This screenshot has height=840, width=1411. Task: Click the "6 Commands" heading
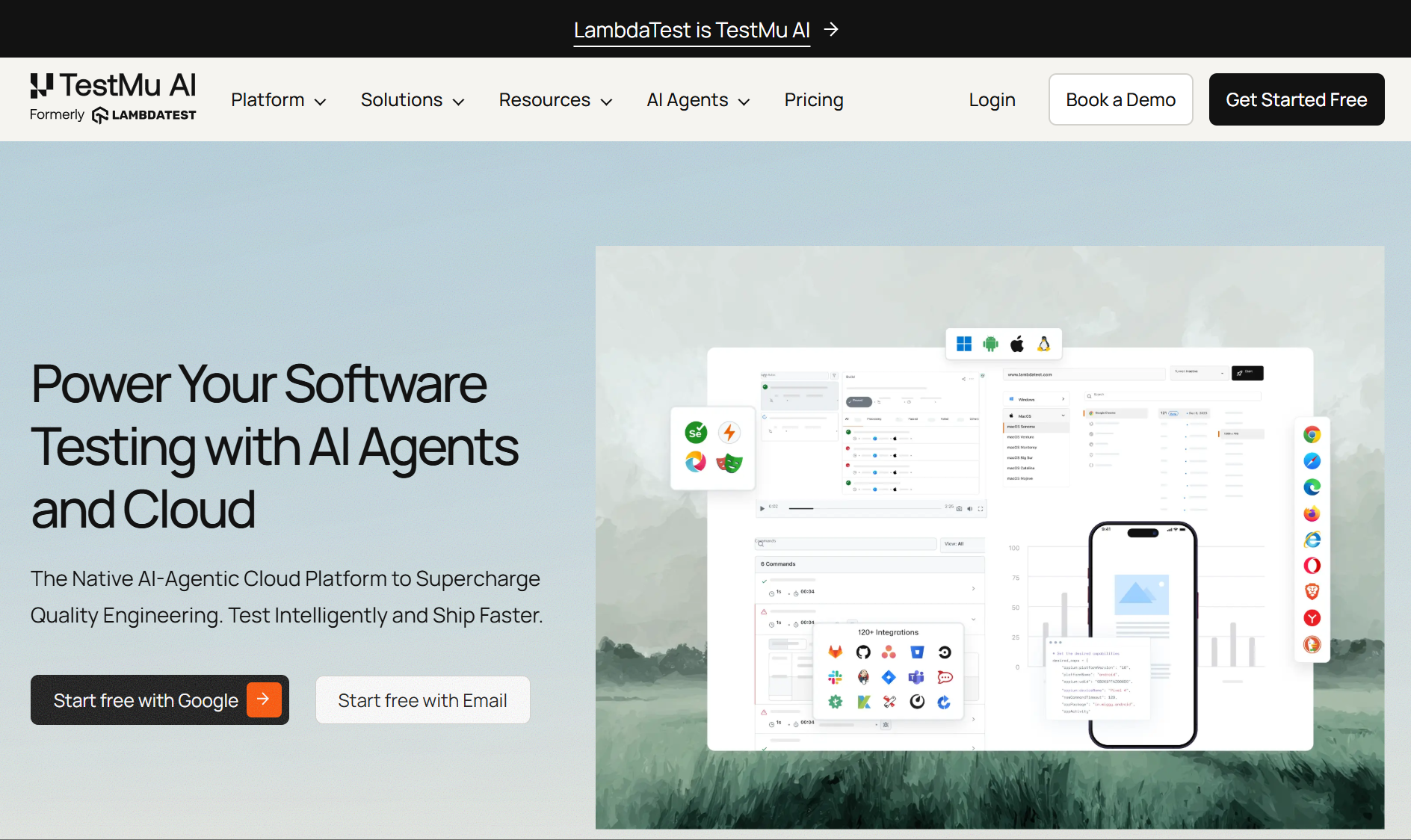tap(778, 564)
